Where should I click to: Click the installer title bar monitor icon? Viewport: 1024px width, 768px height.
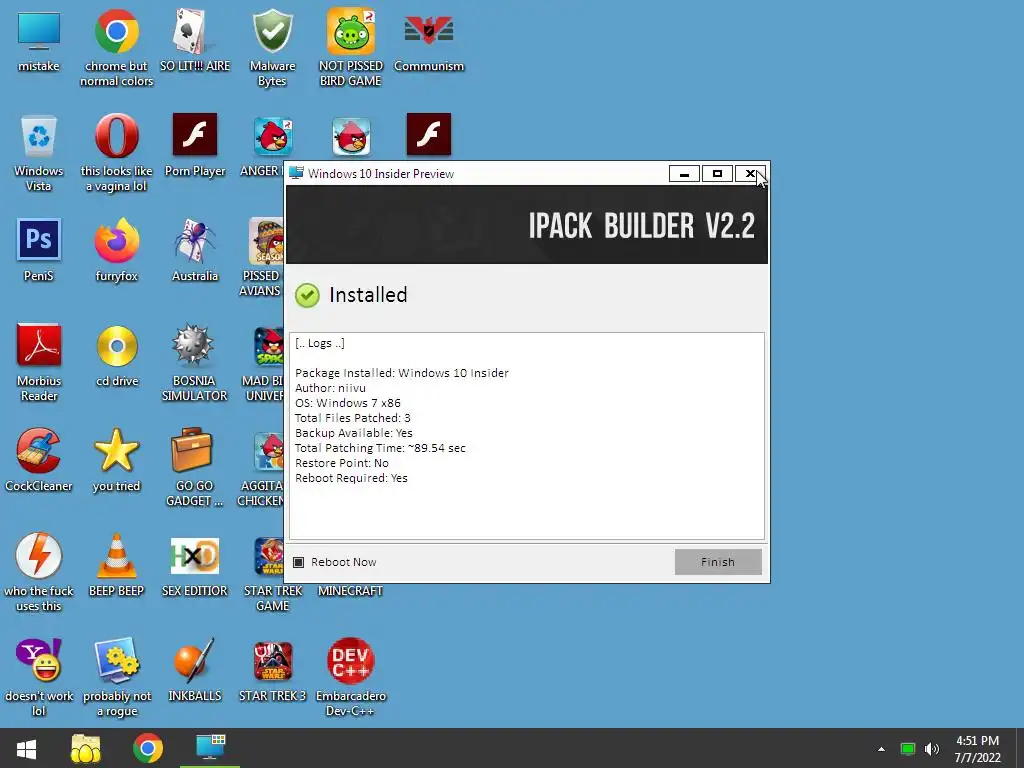[296, 173]
